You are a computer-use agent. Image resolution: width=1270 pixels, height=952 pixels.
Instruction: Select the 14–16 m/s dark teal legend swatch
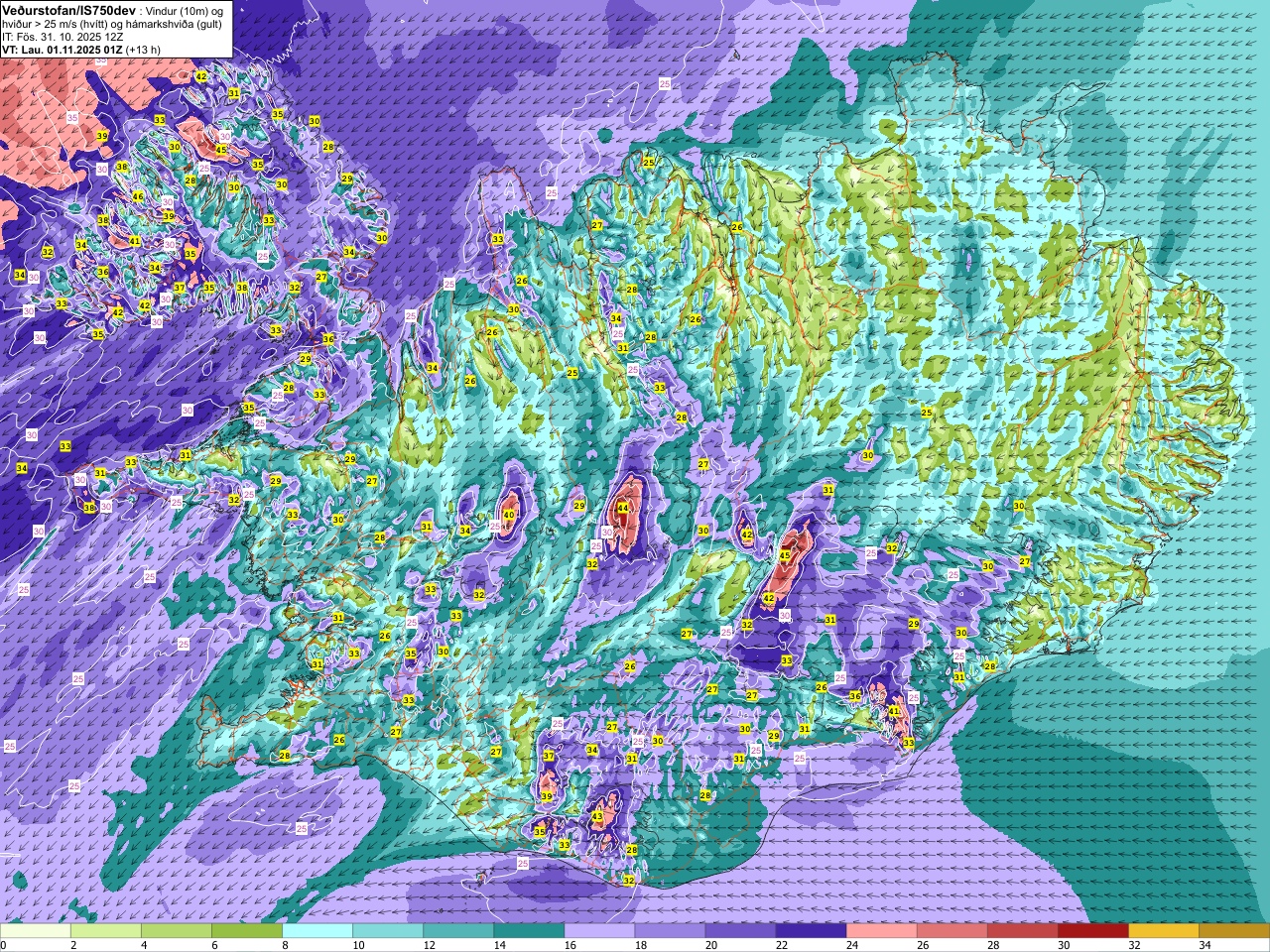coord(529,931)
